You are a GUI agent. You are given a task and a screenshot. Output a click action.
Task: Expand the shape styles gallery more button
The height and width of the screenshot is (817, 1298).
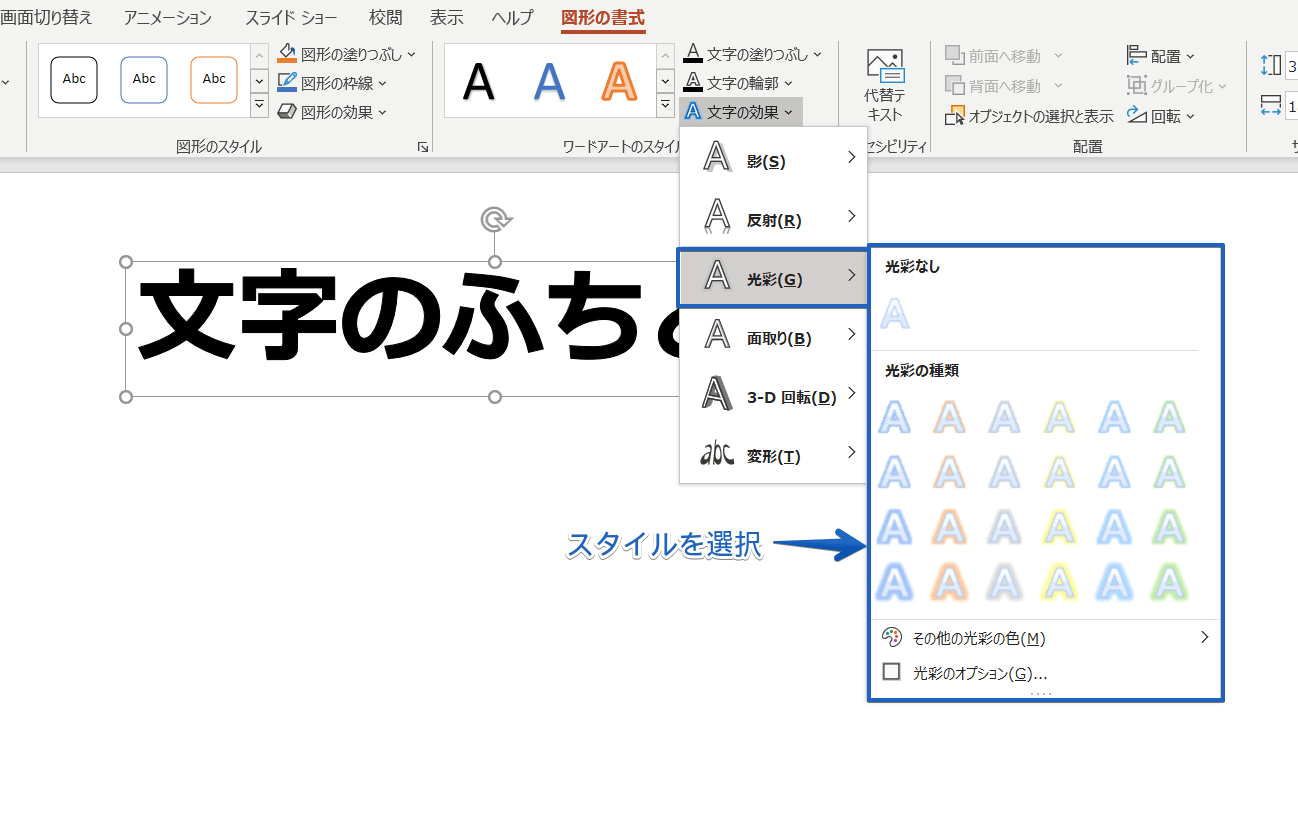(x=259, y=106)
